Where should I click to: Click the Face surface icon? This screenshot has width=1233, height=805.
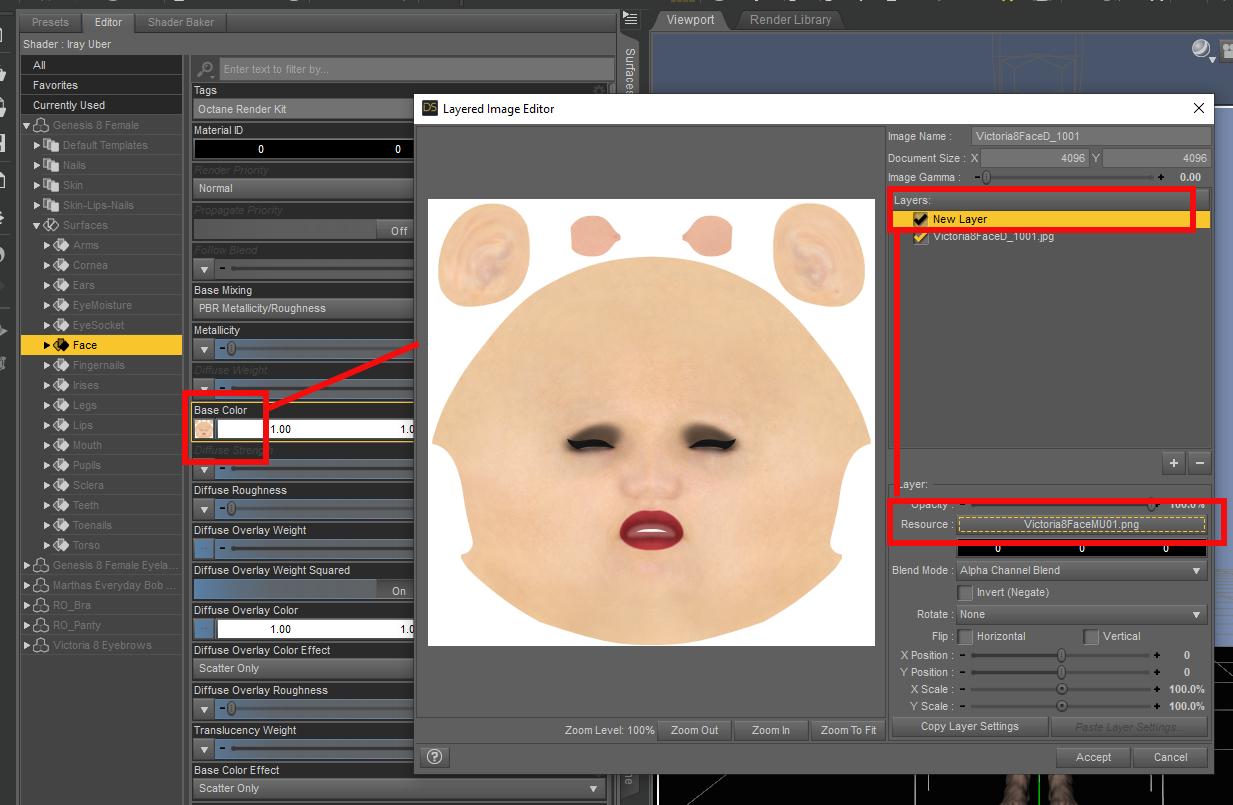[61, 345]
